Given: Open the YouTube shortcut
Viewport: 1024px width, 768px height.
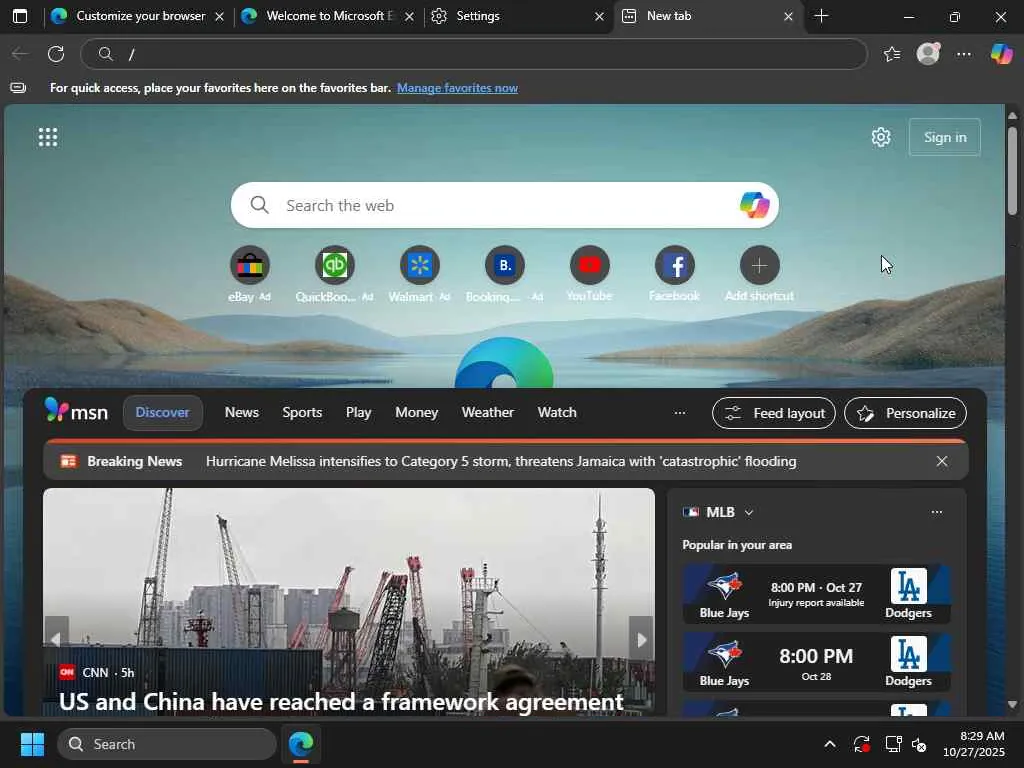Looking at the screenshot, I should click(x=589, y=265).
